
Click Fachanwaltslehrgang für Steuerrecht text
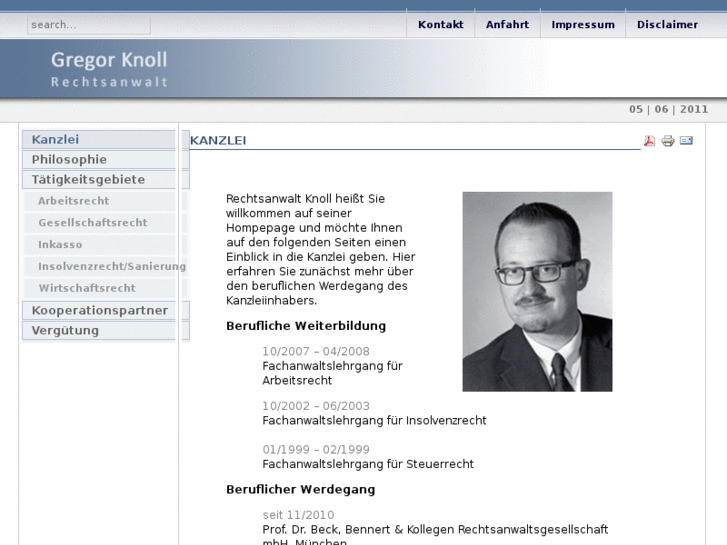(368, 464)
